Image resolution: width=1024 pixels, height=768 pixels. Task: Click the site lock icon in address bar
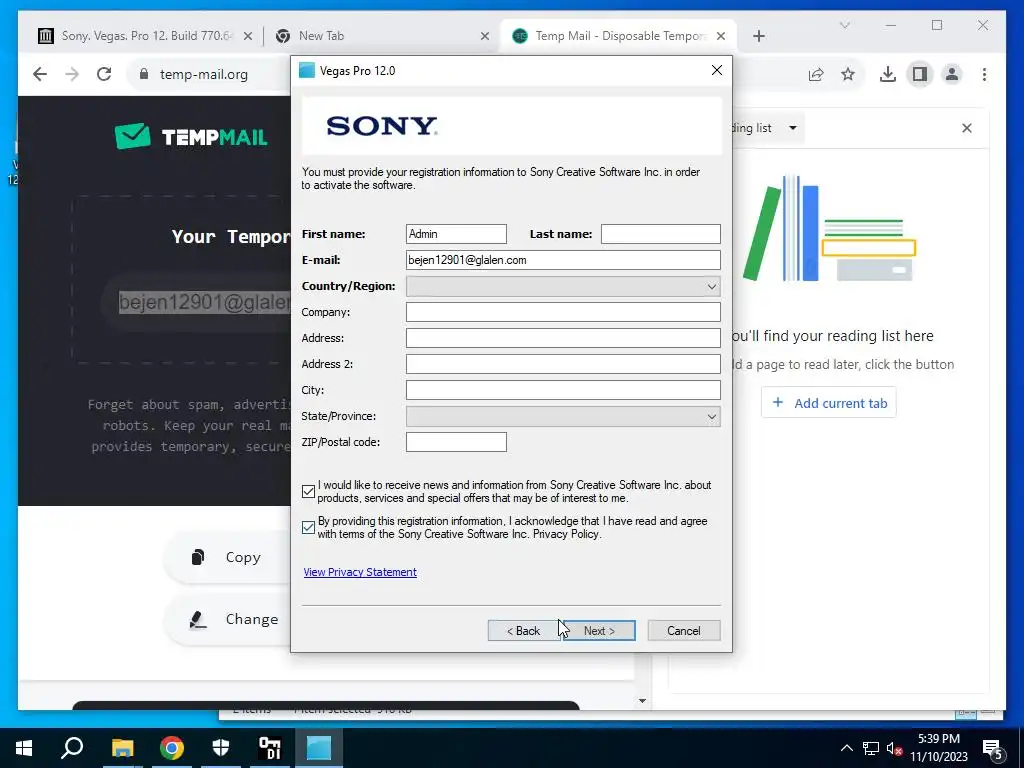144,74
